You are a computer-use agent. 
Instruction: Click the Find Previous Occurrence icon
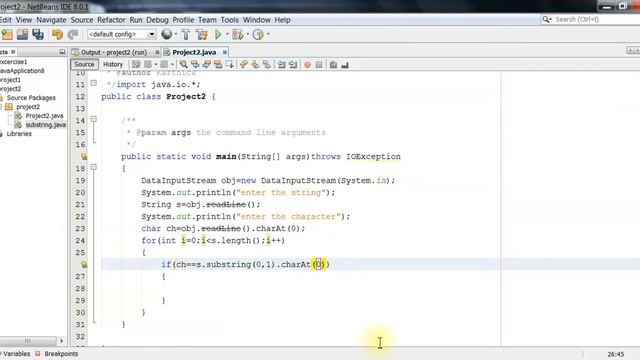195,64
